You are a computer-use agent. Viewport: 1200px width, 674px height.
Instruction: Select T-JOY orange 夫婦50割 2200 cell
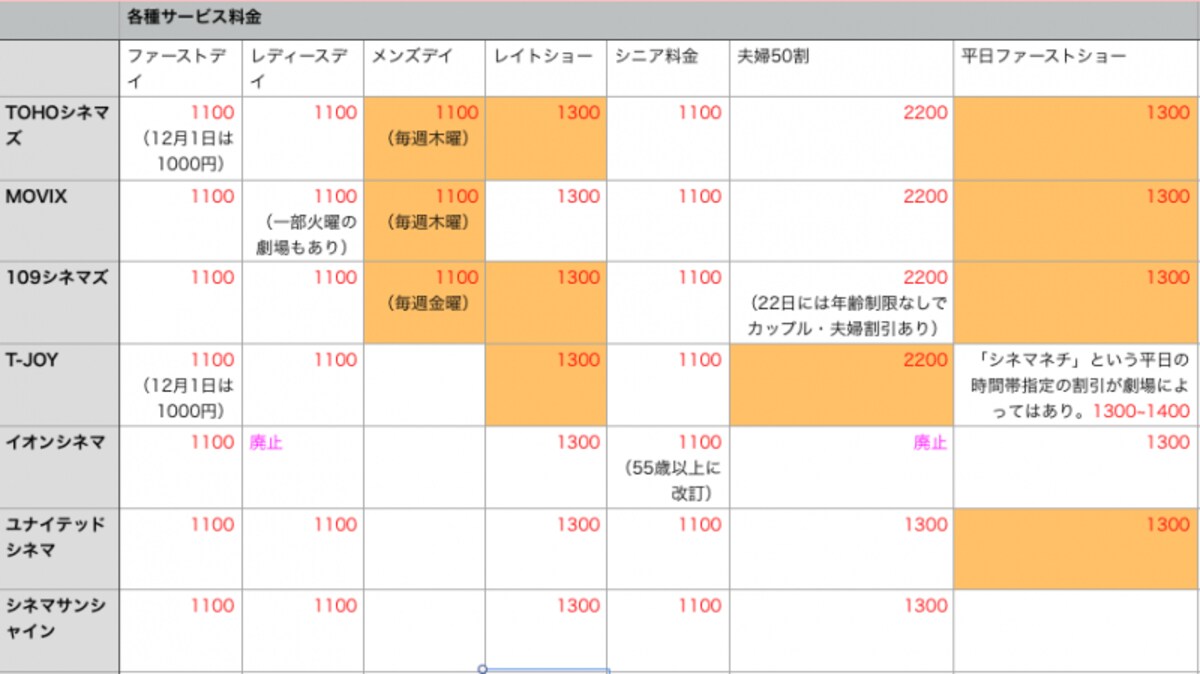click(841, 386)
